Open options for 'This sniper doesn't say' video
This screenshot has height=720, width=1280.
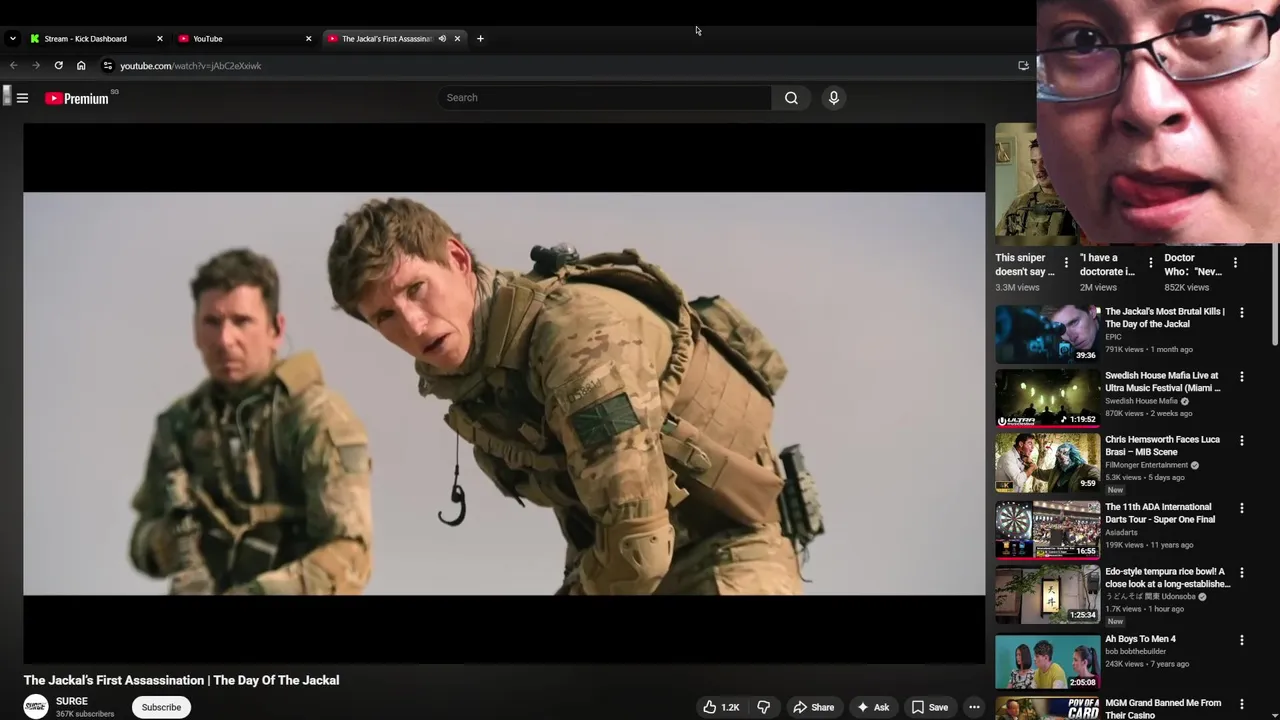click(1066, 263)
